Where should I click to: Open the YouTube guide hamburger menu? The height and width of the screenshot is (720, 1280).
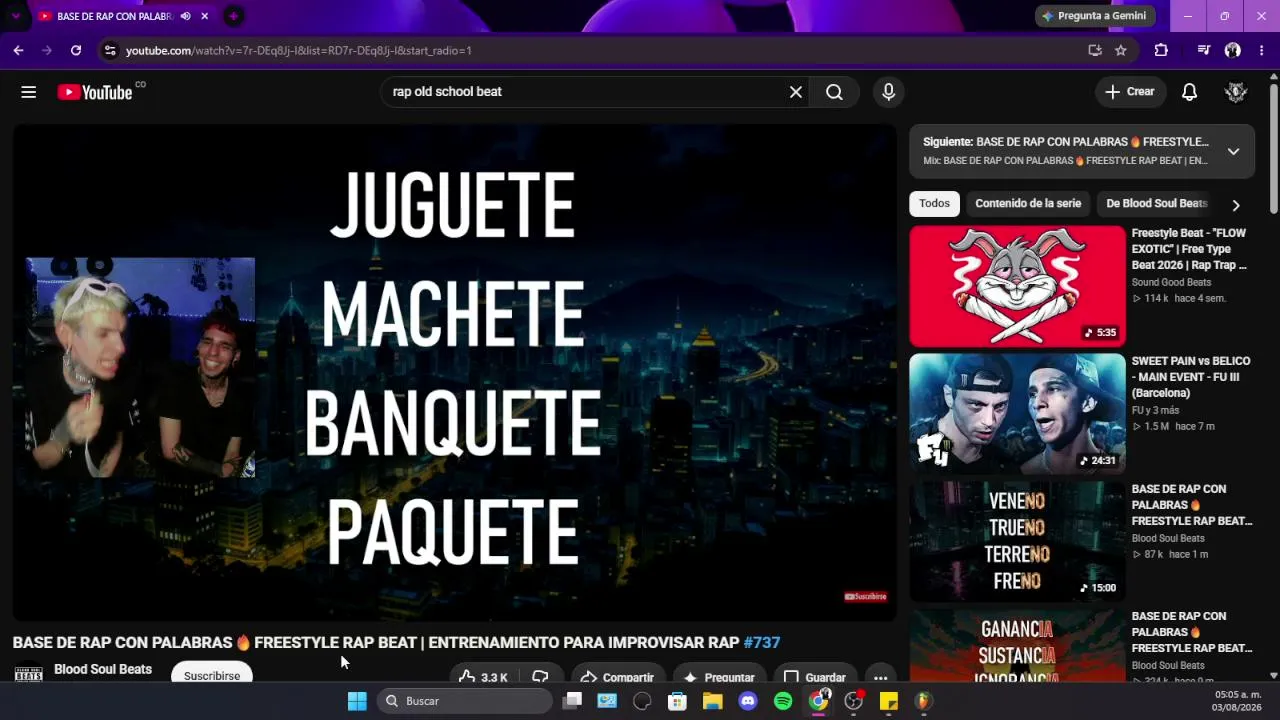[28, 92]
